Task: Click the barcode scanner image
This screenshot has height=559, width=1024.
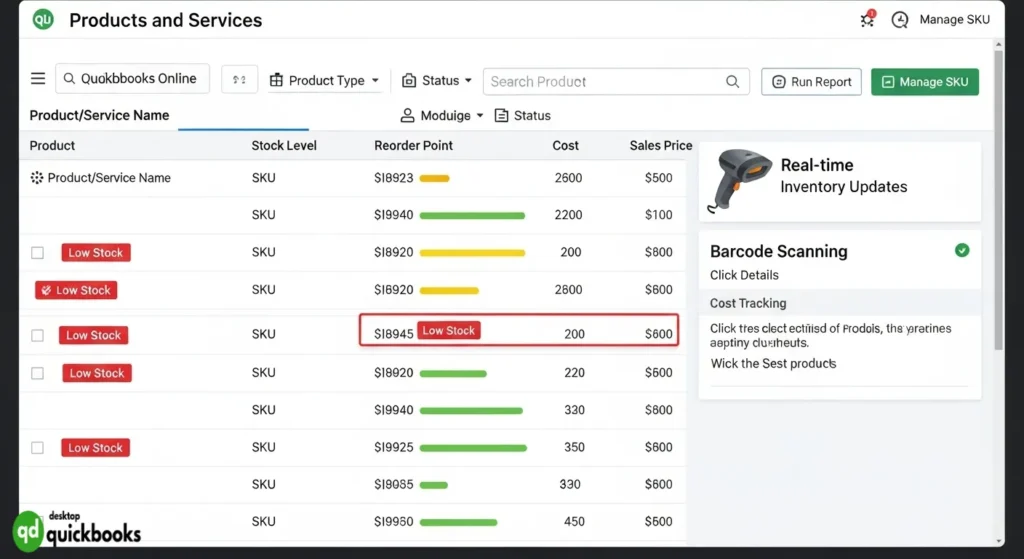Action: [x=737, y=178]
